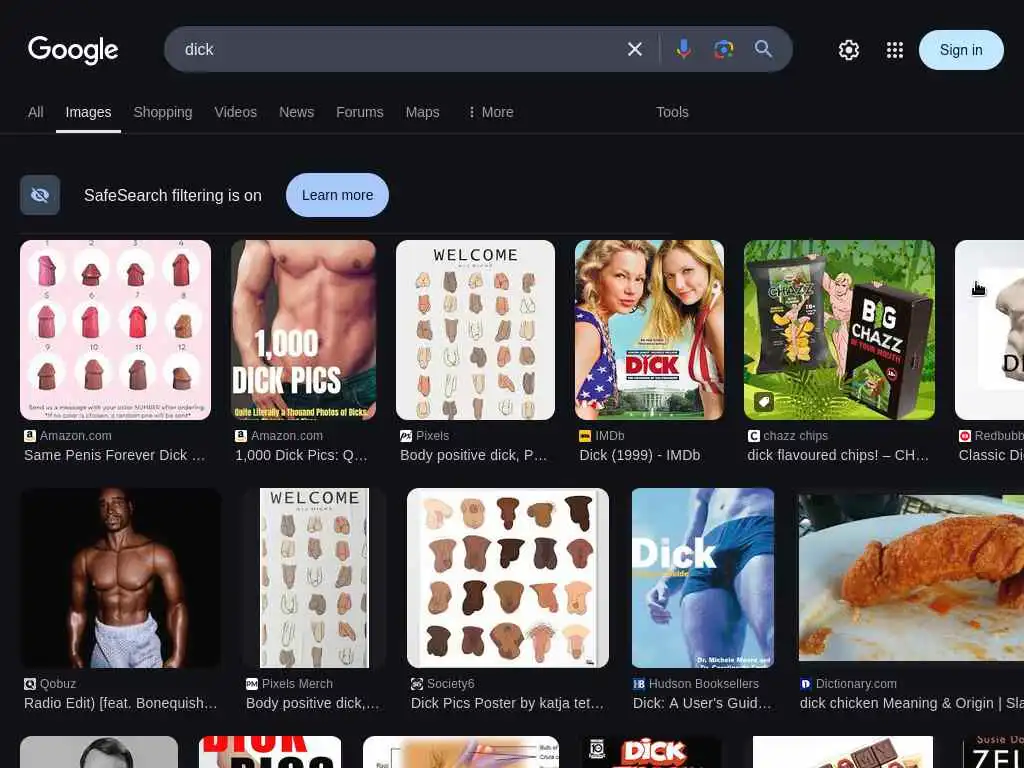Click the chazz chips source favicon
Image resolution: width=1024 pixels, height=768 pixels.
[x=754, y=436]
